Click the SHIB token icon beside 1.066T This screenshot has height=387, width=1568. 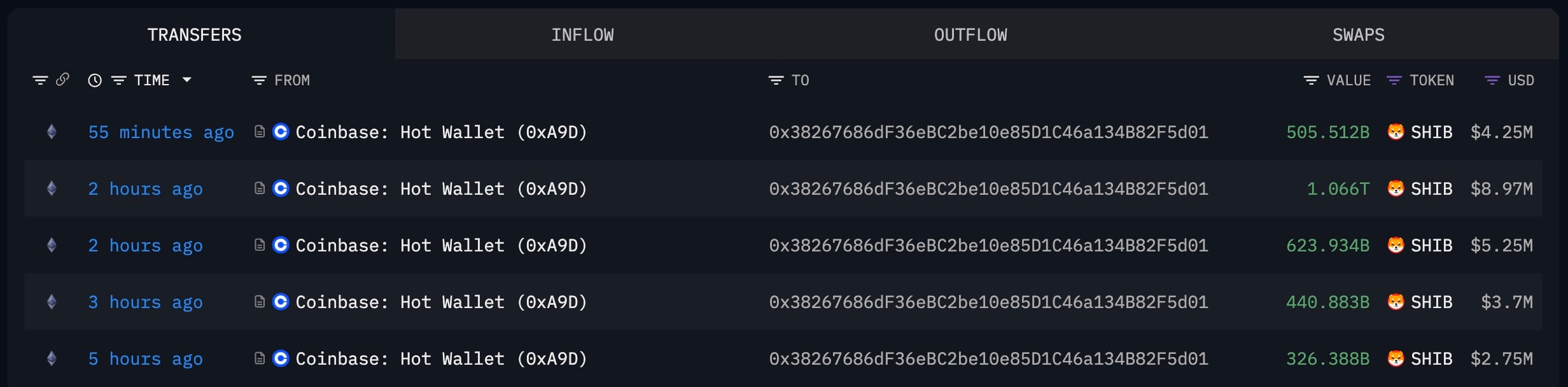click(x=1396, y=188)
